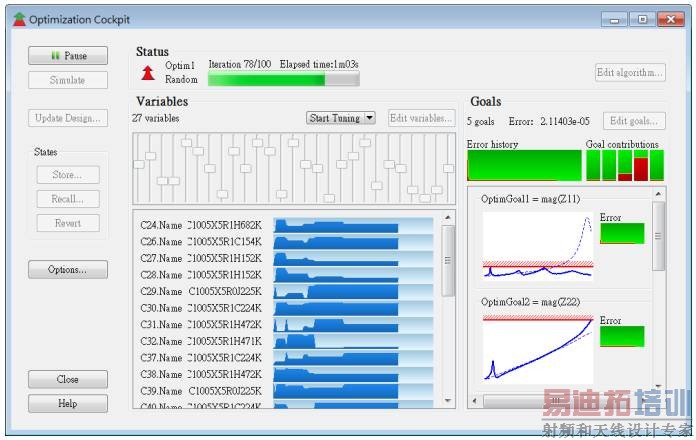Click the OptimGoal1 mag(Z11) plot

pyautogui.click(x=538, y=246)
